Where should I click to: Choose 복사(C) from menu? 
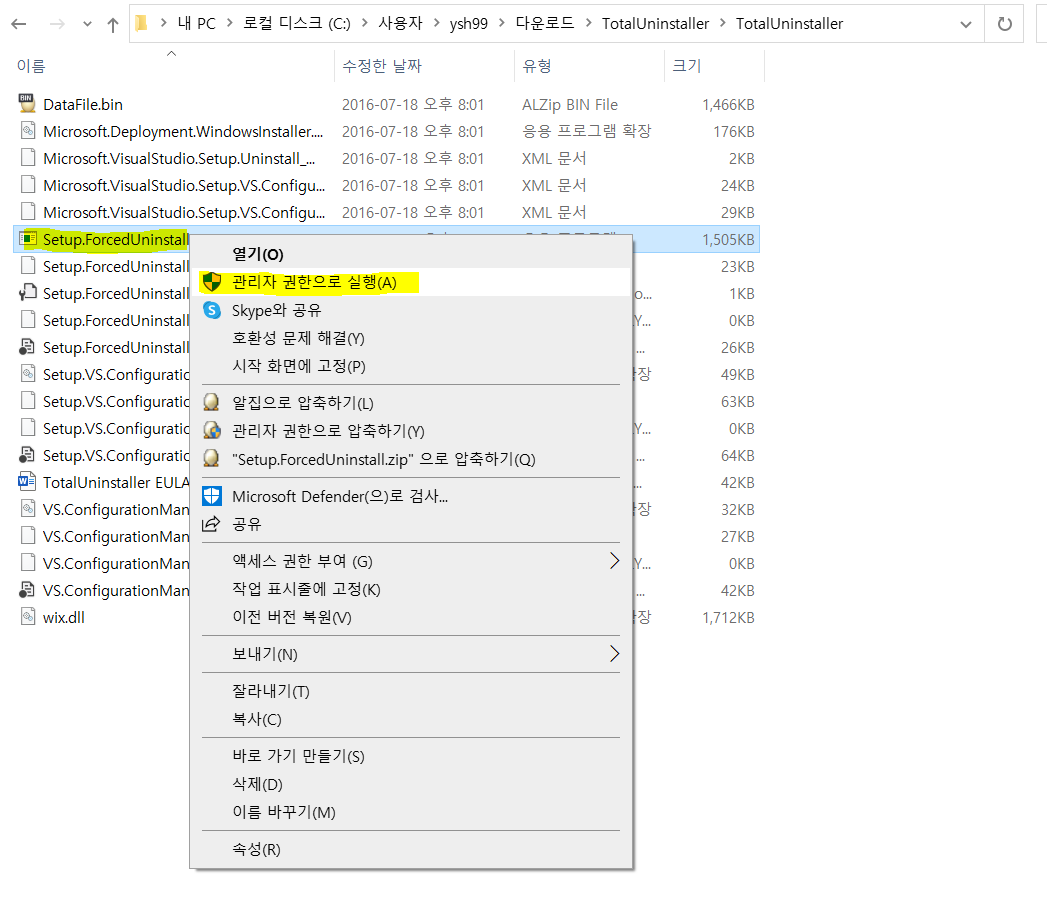pyautogui.click(x=256, y=719)
